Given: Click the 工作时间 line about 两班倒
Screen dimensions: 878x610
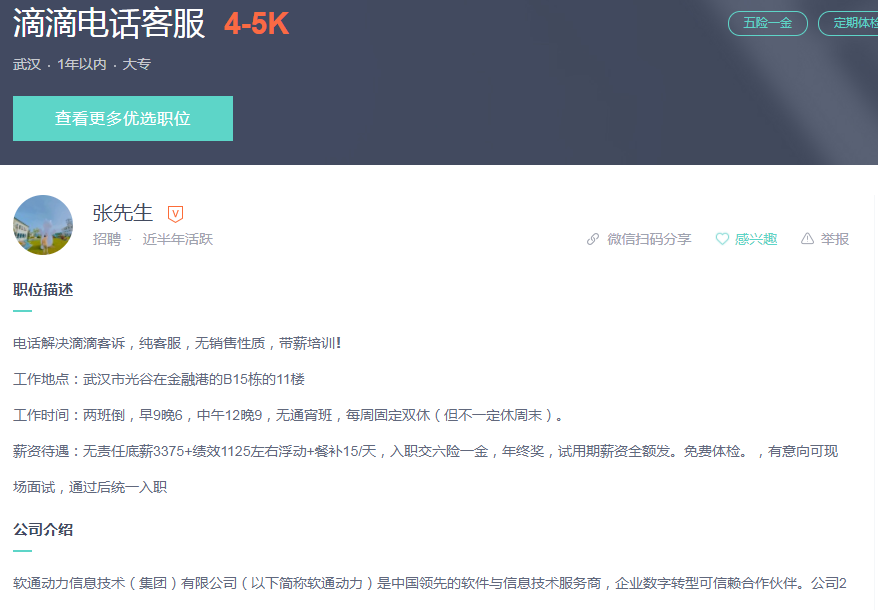Looking at the screenshot, I should 288,415.
